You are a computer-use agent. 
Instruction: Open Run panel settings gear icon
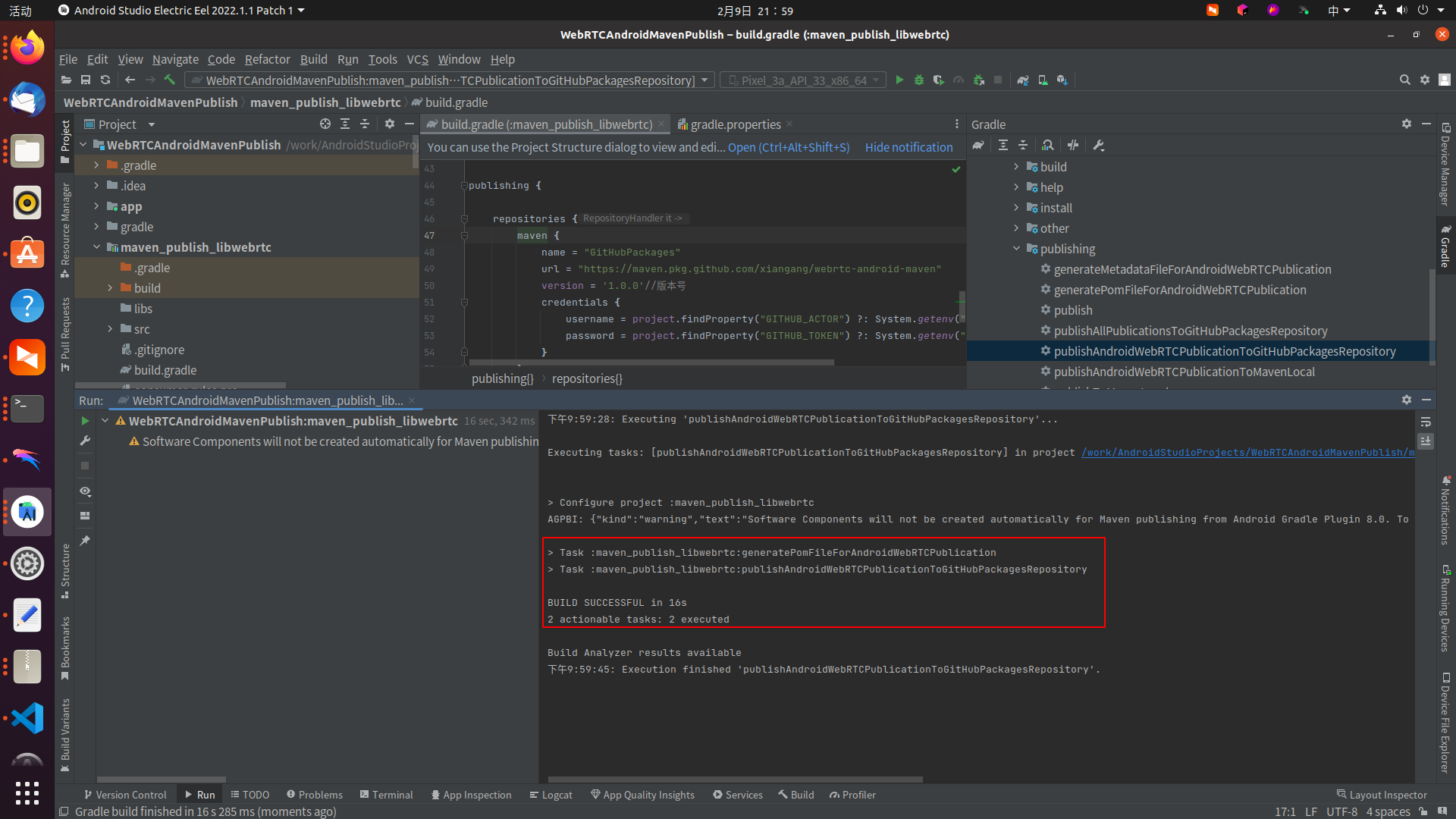click(1407, 400)
